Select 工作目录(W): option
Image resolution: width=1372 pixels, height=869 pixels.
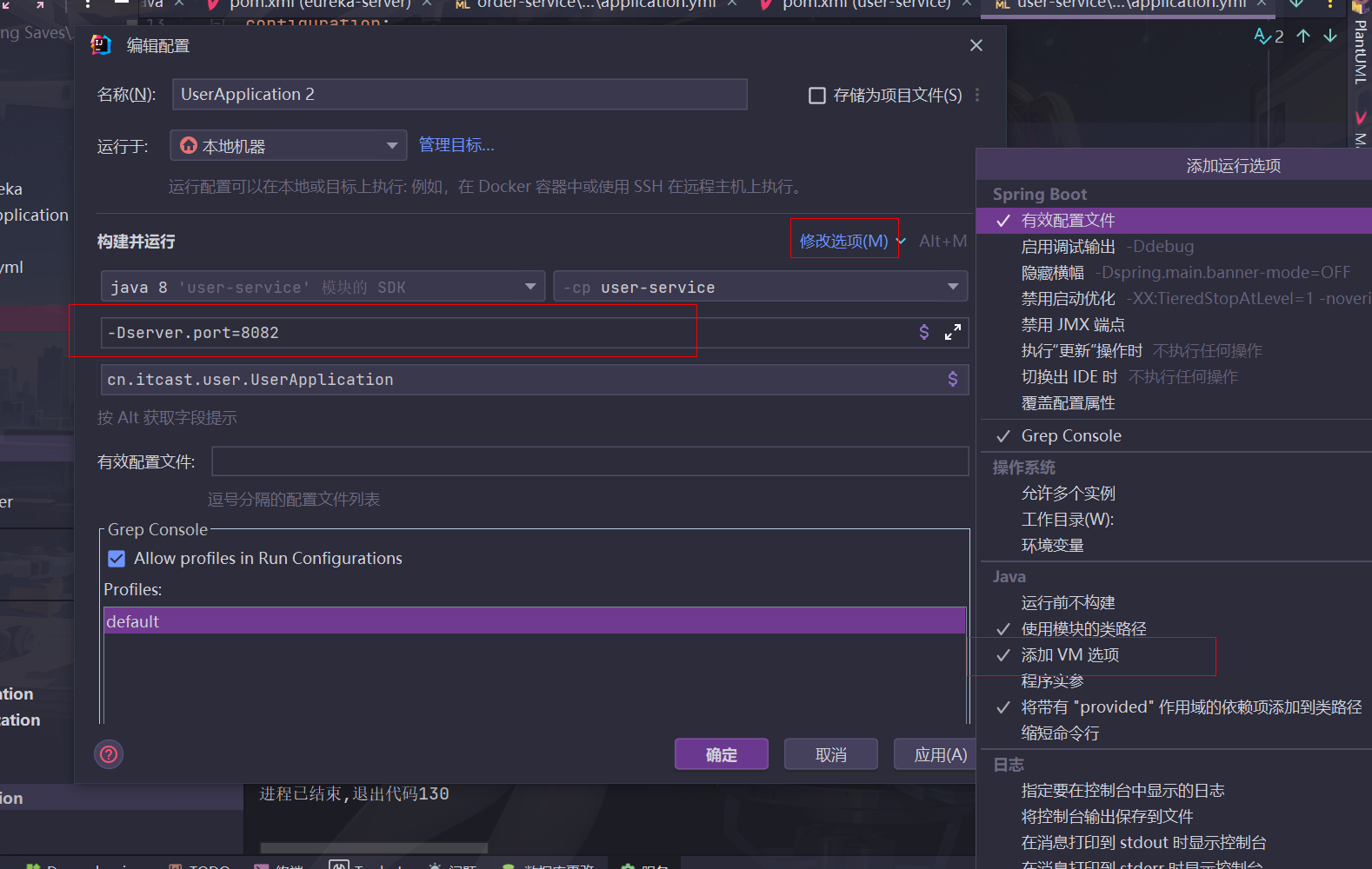click(x=1174, y=520)
